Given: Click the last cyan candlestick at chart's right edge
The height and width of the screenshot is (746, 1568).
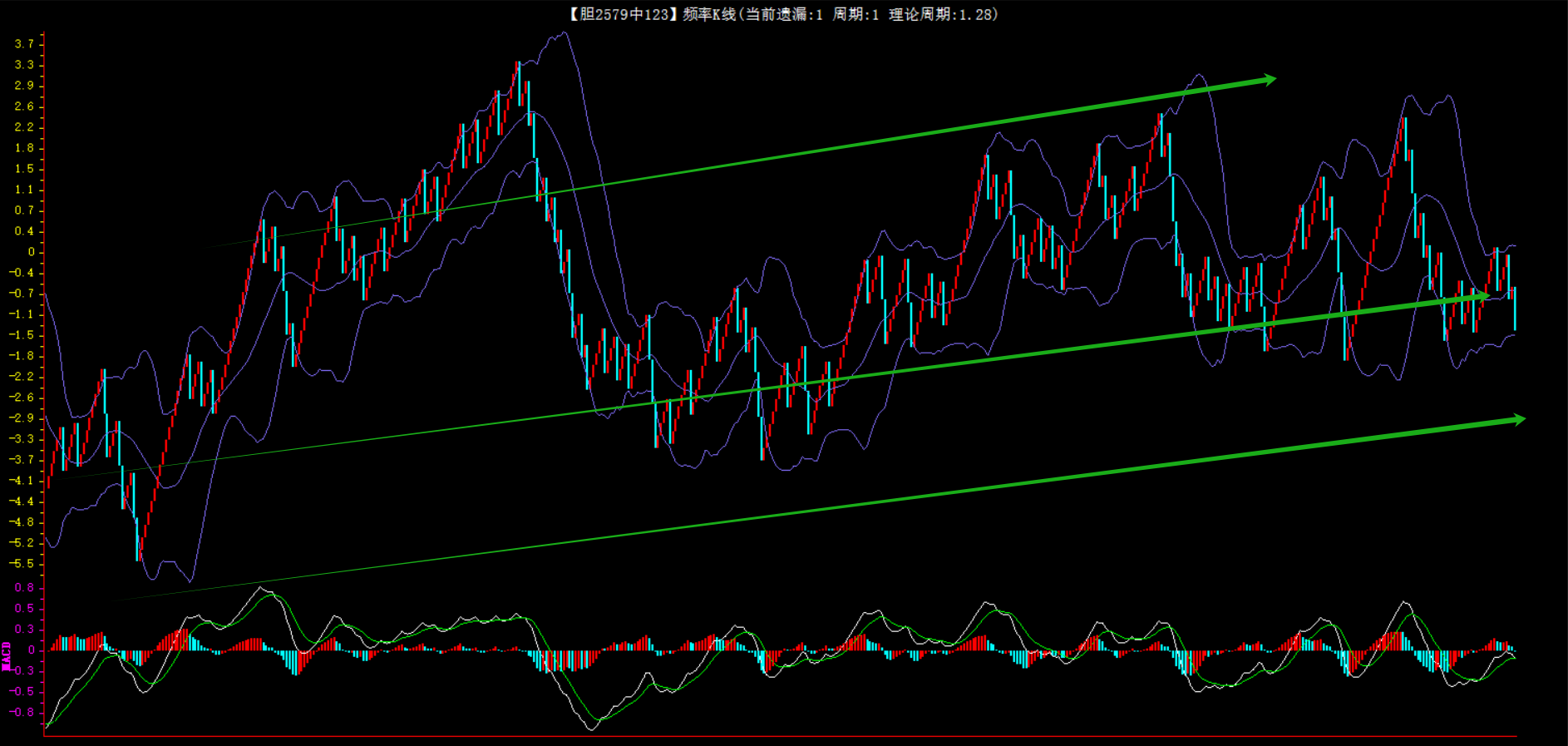Looking at the screenshot, I should [1514, 309].
